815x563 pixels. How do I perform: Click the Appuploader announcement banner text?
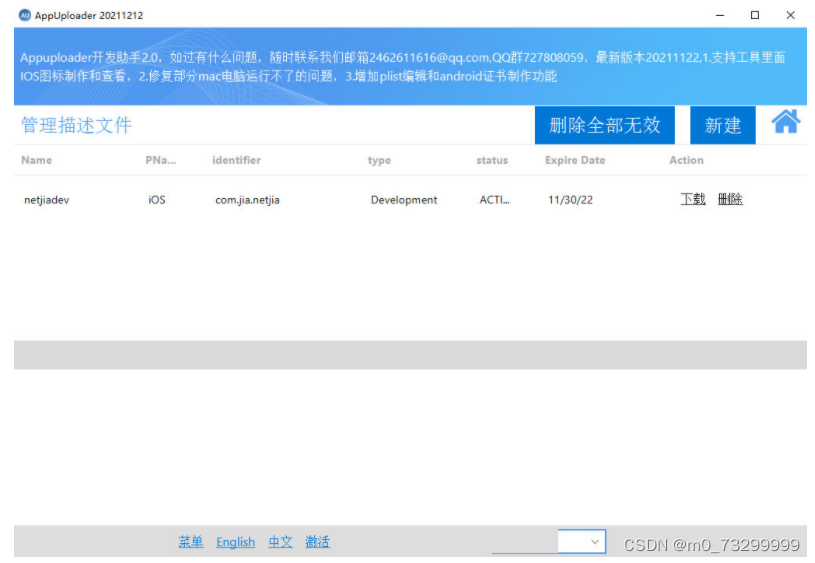402,67
